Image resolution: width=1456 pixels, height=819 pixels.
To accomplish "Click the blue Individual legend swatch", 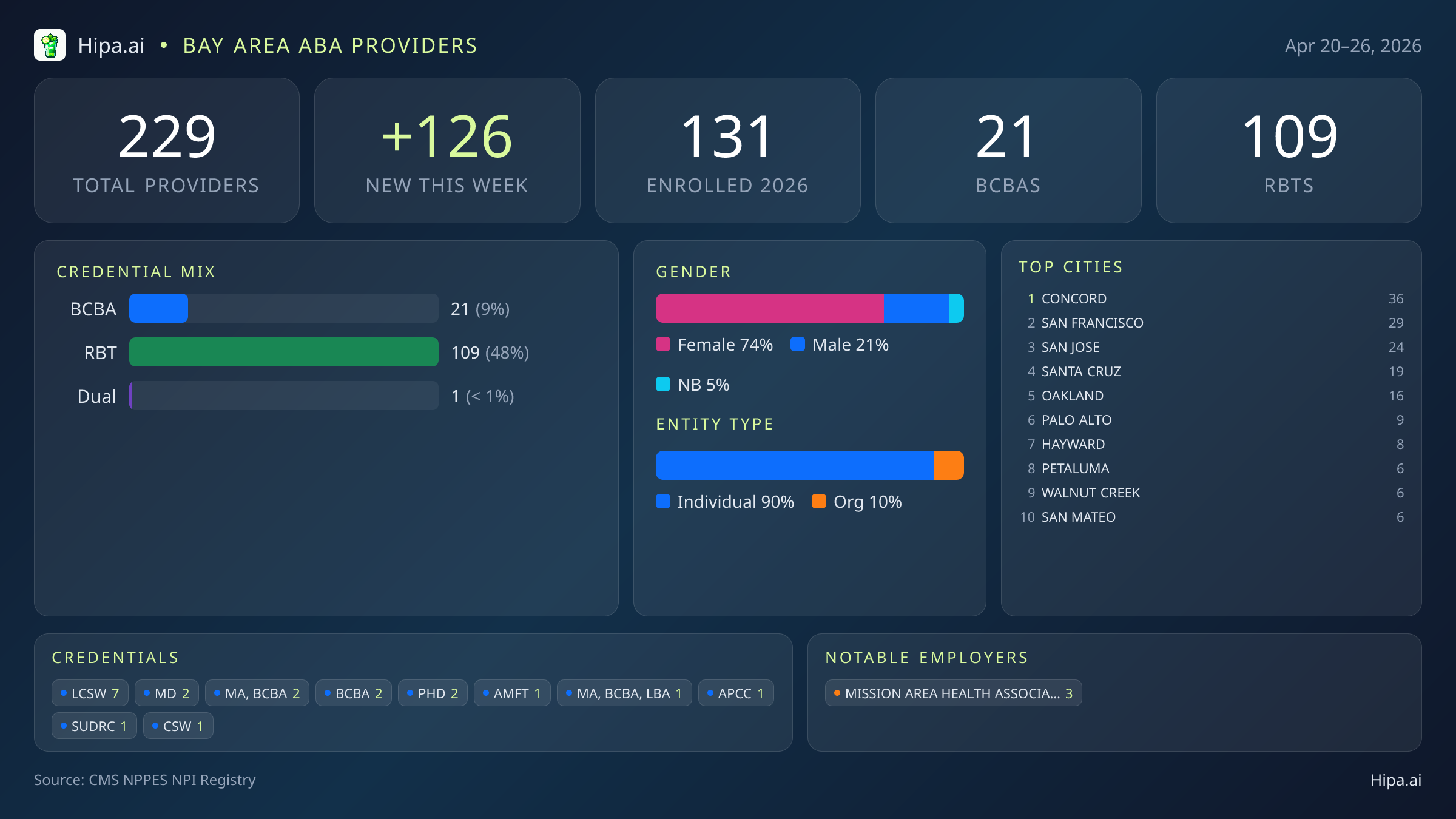I will click(x=663, y=502).
